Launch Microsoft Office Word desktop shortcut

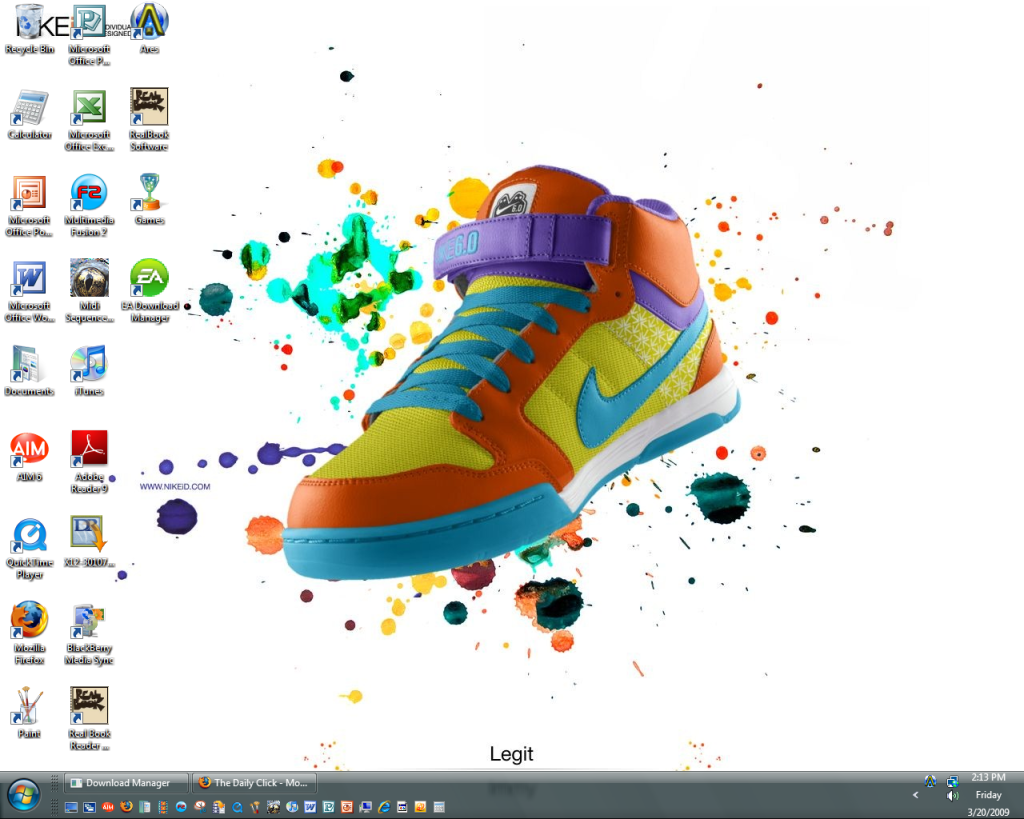29,291
